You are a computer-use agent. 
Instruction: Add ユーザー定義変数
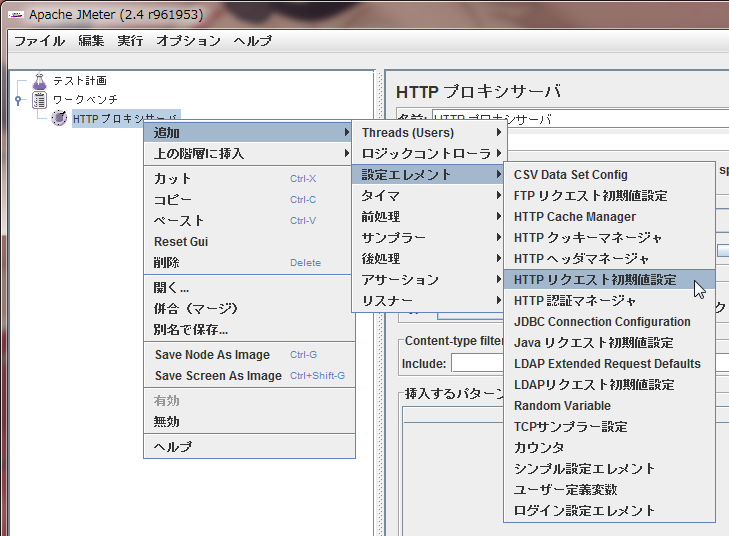pyautogui.click(x=609, y=490)
